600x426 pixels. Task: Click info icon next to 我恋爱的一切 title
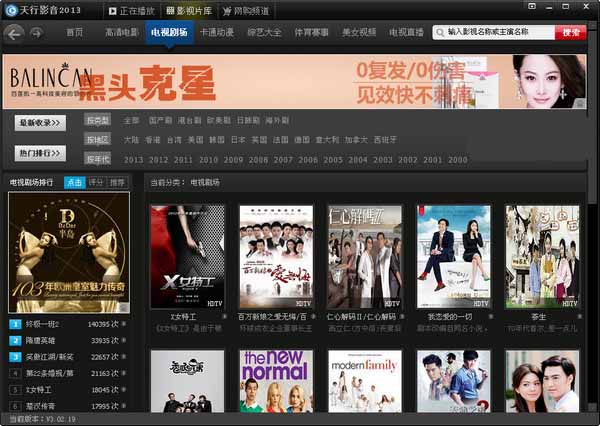pyautogui.click(x=491, y=317)
